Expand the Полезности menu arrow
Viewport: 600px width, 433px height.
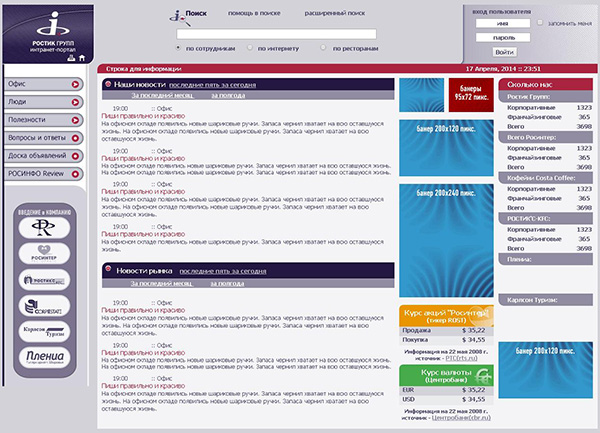click(x=75, y=120)
